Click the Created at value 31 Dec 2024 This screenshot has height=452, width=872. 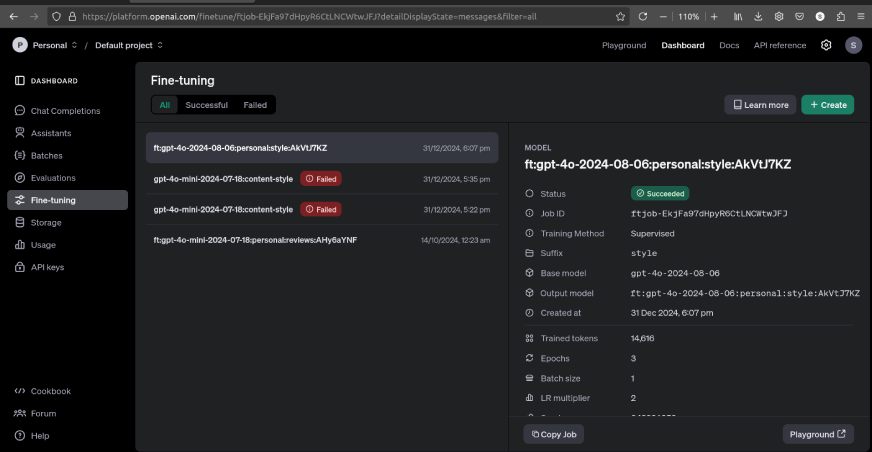tap(672, 313)
